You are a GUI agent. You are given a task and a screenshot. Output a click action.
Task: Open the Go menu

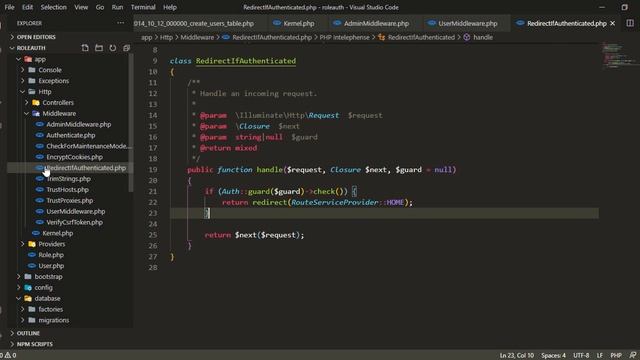pos(100,7)
